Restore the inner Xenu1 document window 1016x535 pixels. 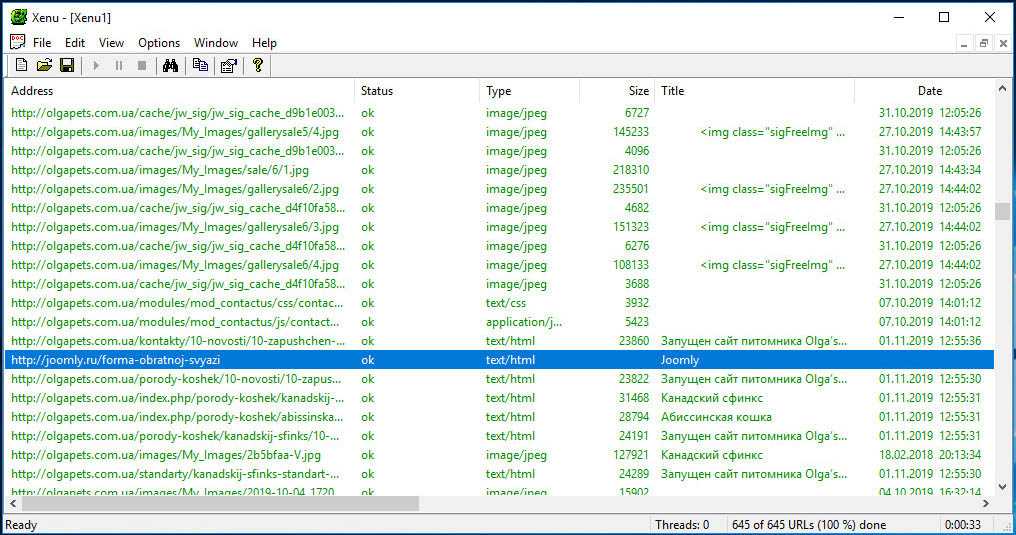click(984, 43)
